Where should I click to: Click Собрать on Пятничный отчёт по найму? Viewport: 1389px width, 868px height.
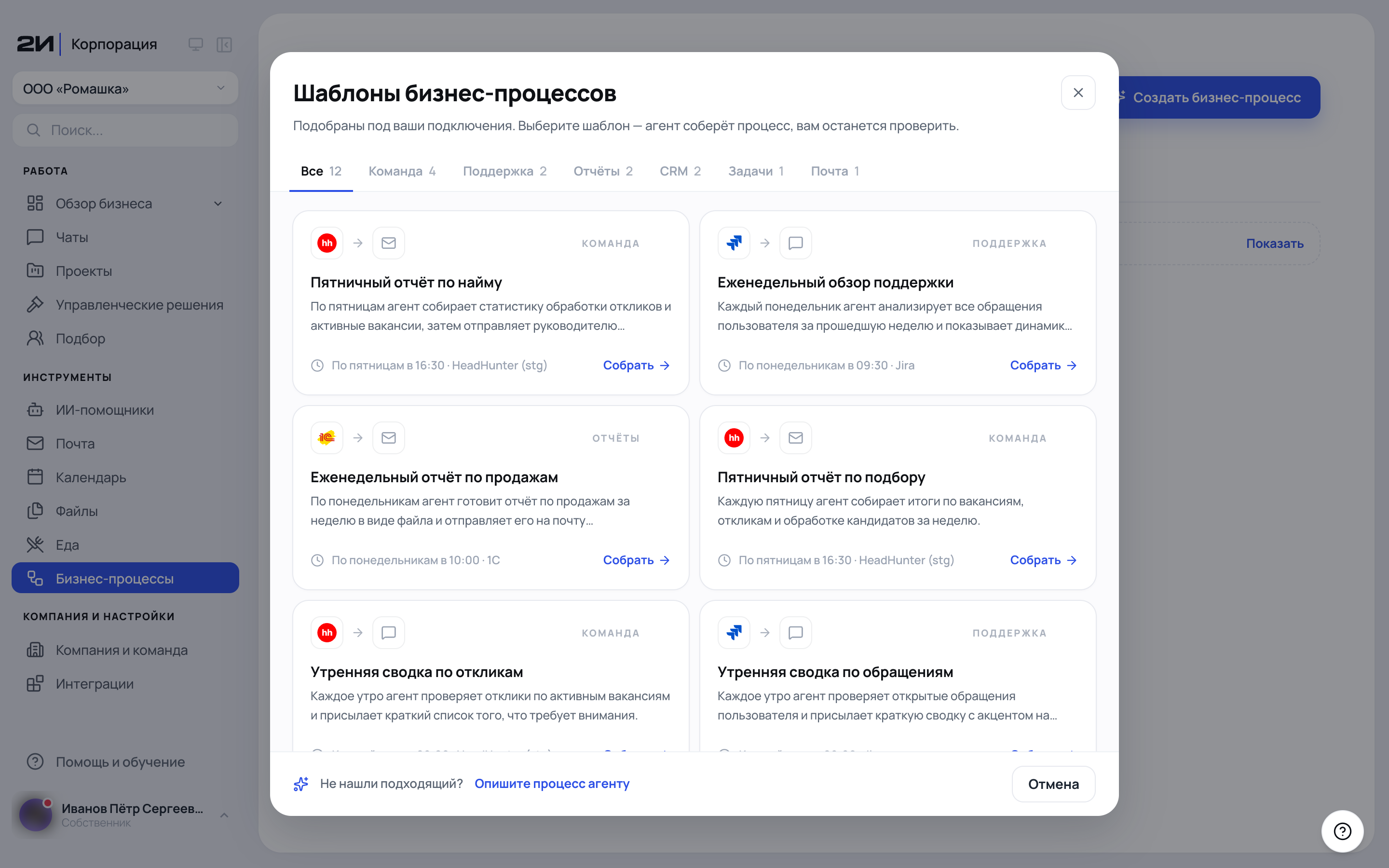tap(637, 365)
